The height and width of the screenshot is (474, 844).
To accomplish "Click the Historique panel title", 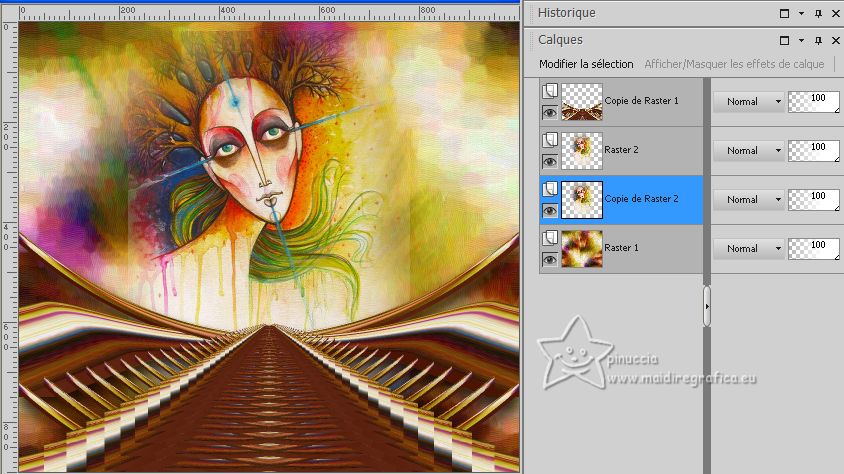I will tap(566, 12).
